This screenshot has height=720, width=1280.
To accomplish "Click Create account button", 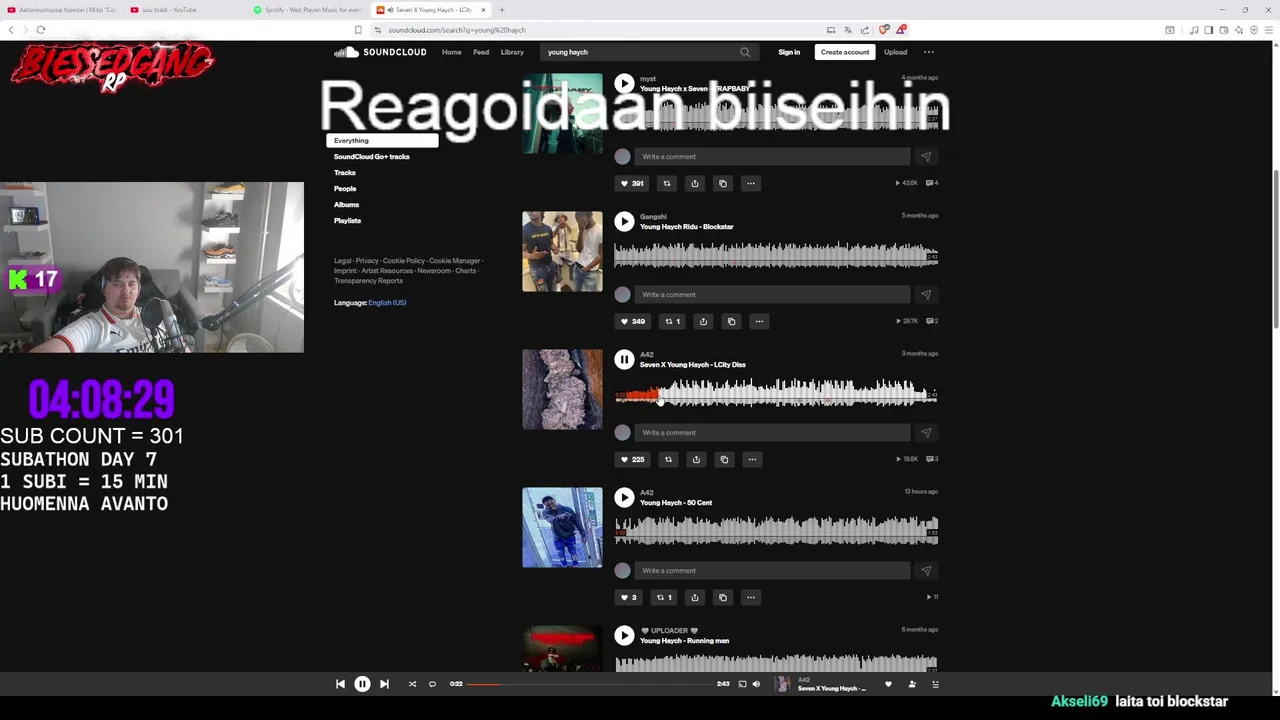I will tap(845, 52).
